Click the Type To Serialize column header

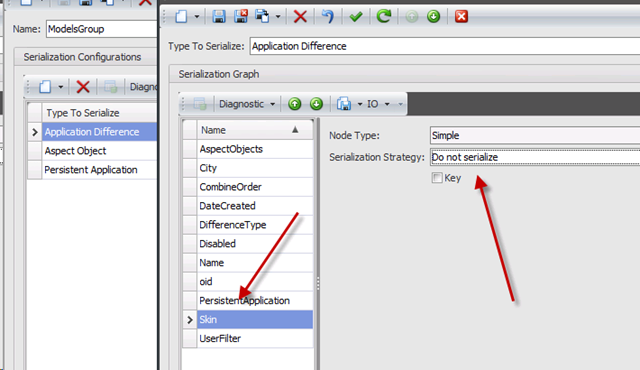[100, 113]
